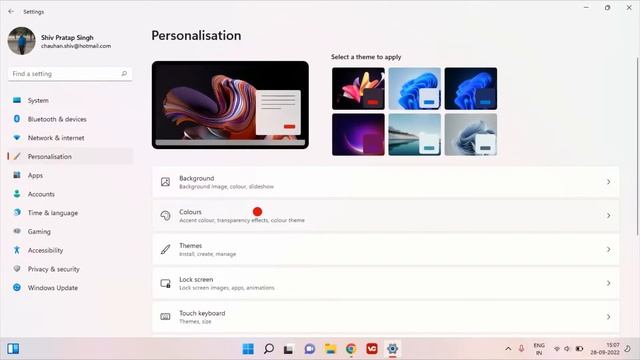This screenshot has height=360, width=640.
Task: Click the Windows Update sync icon
Action: (x=17, y=287)
